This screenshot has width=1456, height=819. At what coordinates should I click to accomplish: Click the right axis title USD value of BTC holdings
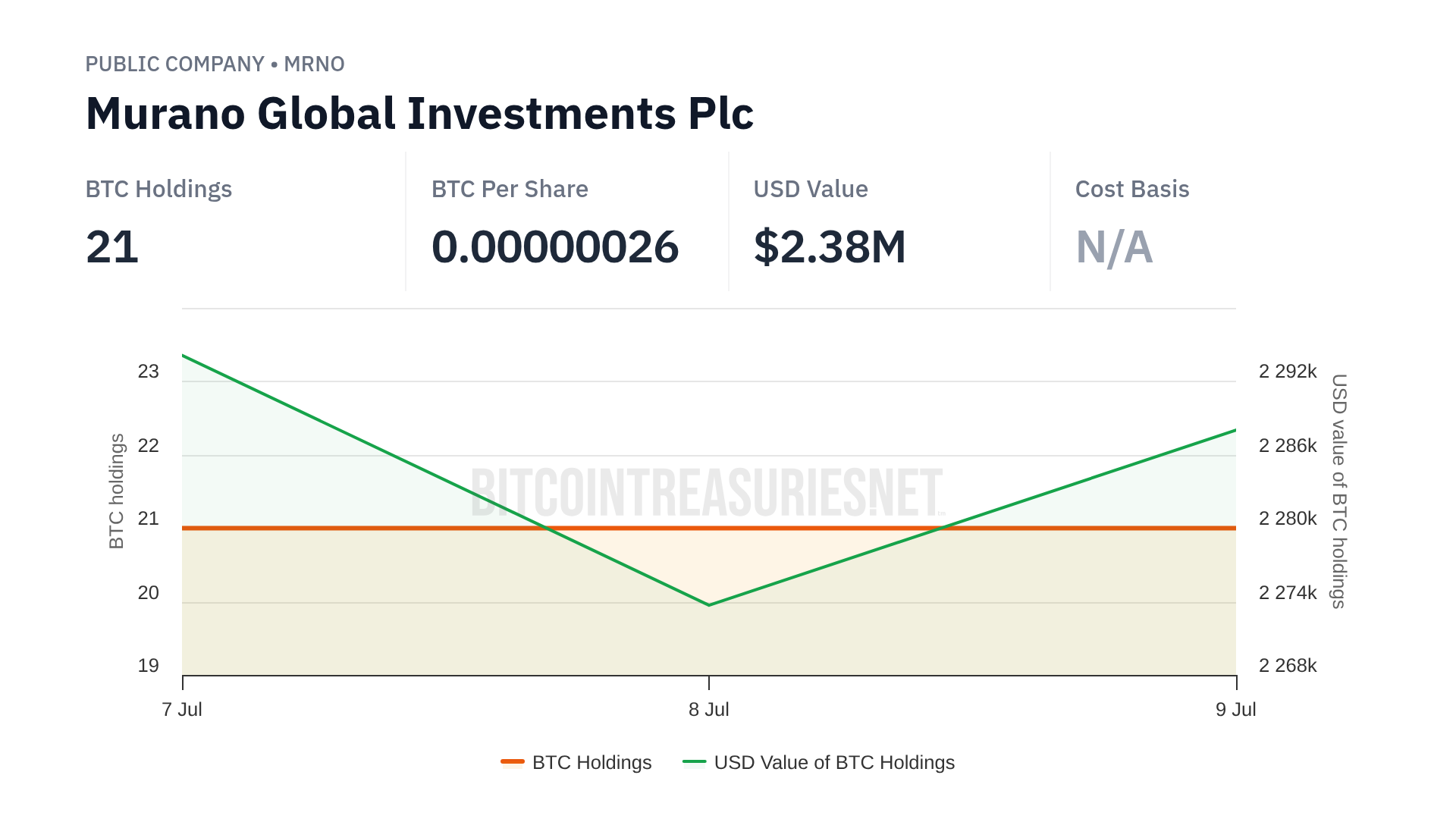1339,491
